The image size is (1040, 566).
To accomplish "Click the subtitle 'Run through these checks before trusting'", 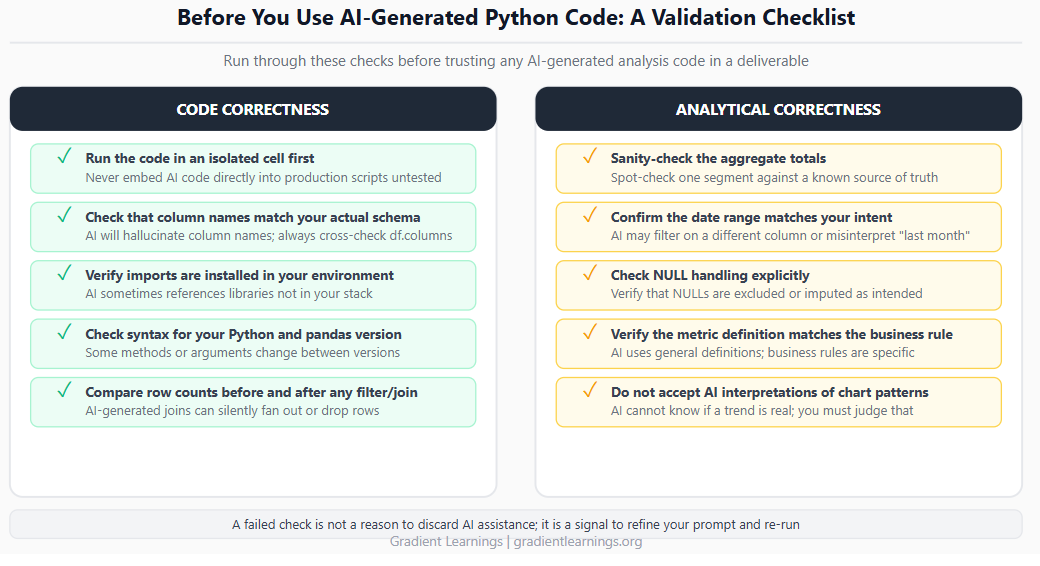I will [515, 61].
